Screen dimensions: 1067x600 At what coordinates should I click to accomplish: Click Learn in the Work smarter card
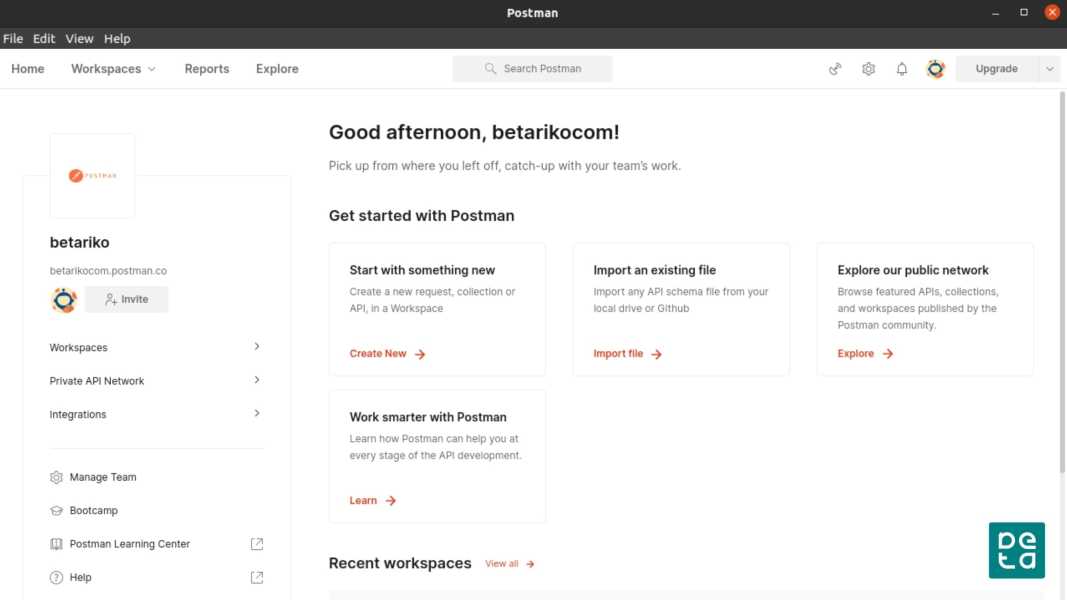(364, 500)
